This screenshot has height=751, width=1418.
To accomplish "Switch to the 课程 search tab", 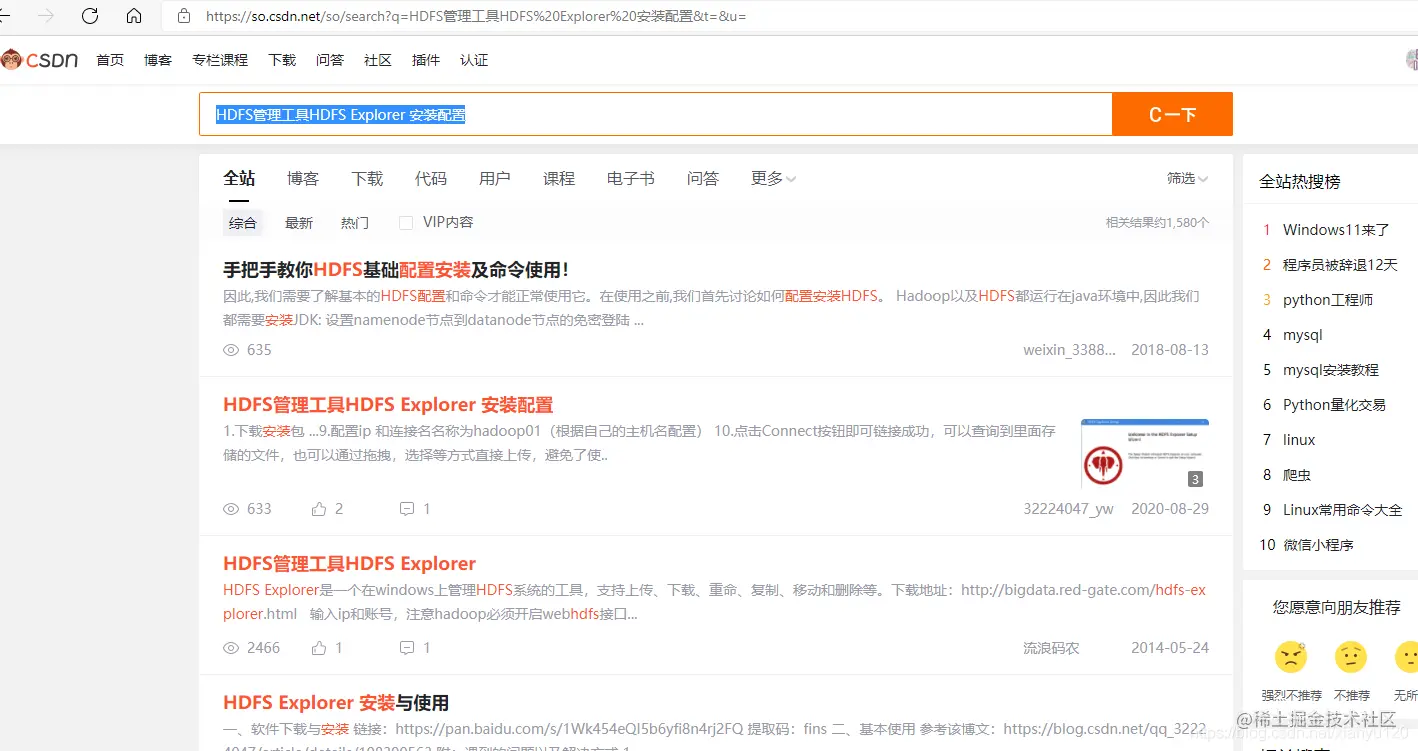I will [559, 179].
